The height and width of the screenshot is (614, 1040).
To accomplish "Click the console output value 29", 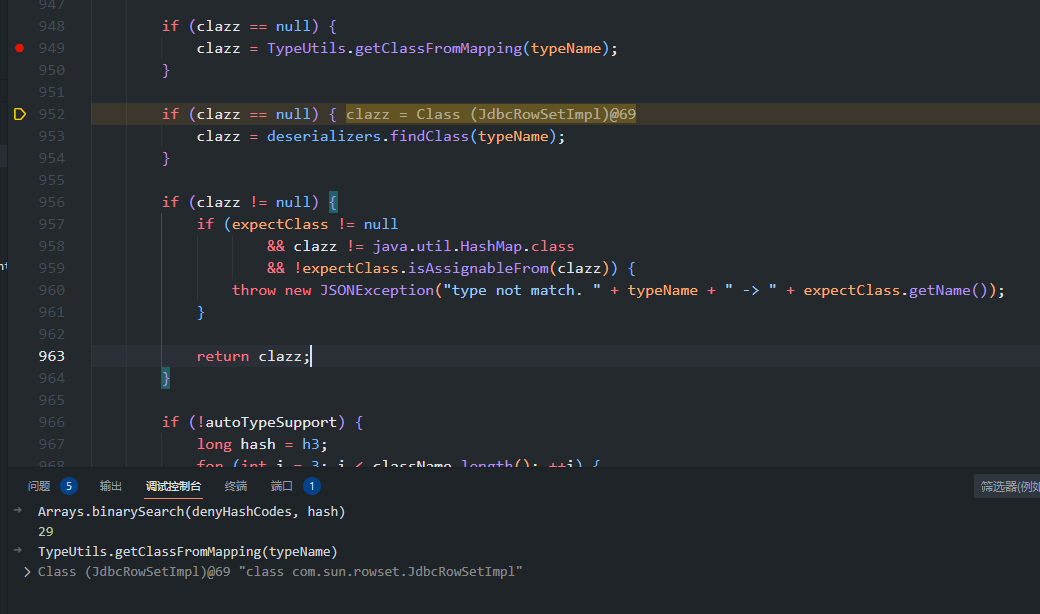I will [46, 531].
